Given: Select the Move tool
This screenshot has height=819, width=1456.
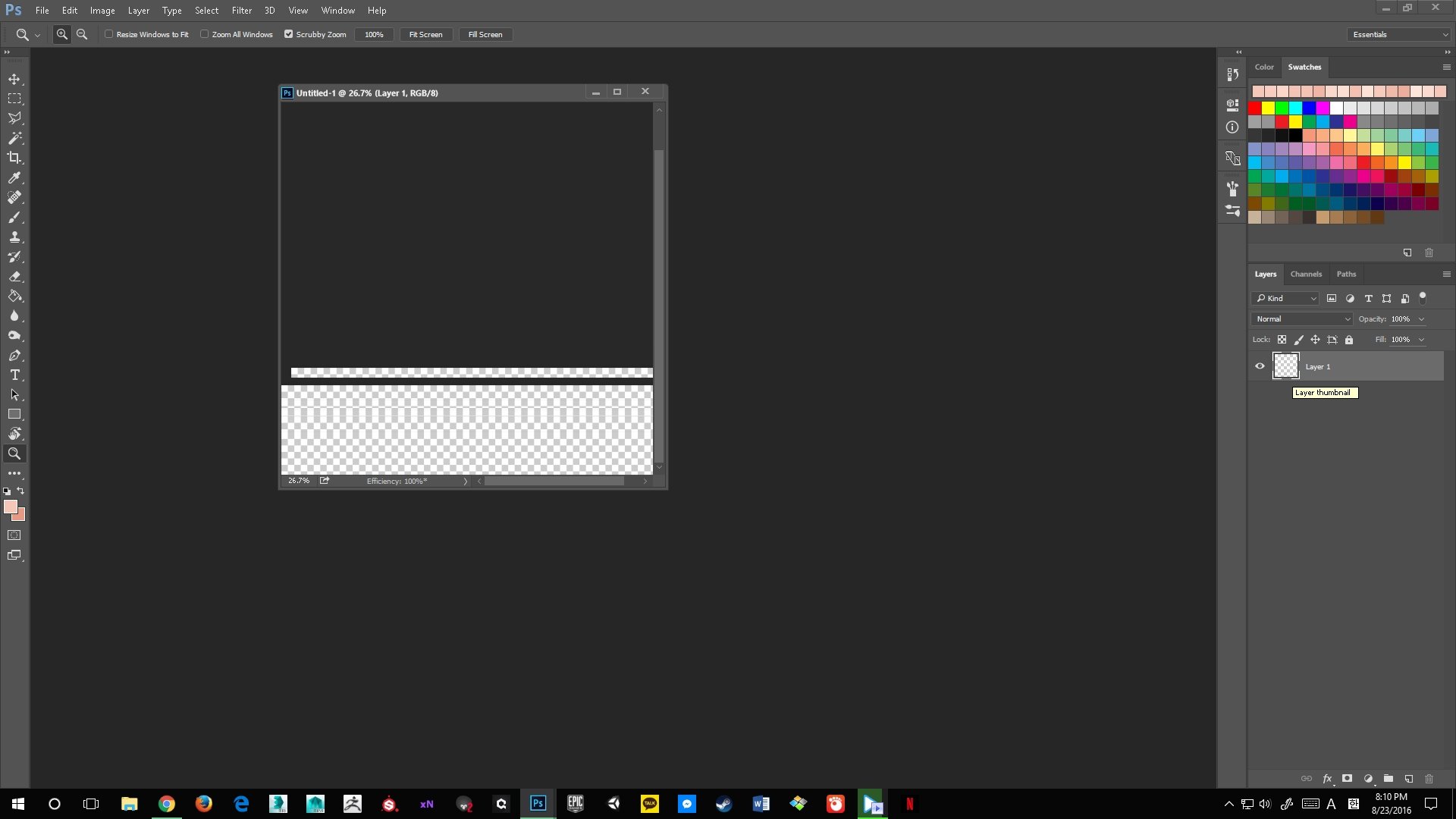Looking at the screenshot, I should (14, 79).
